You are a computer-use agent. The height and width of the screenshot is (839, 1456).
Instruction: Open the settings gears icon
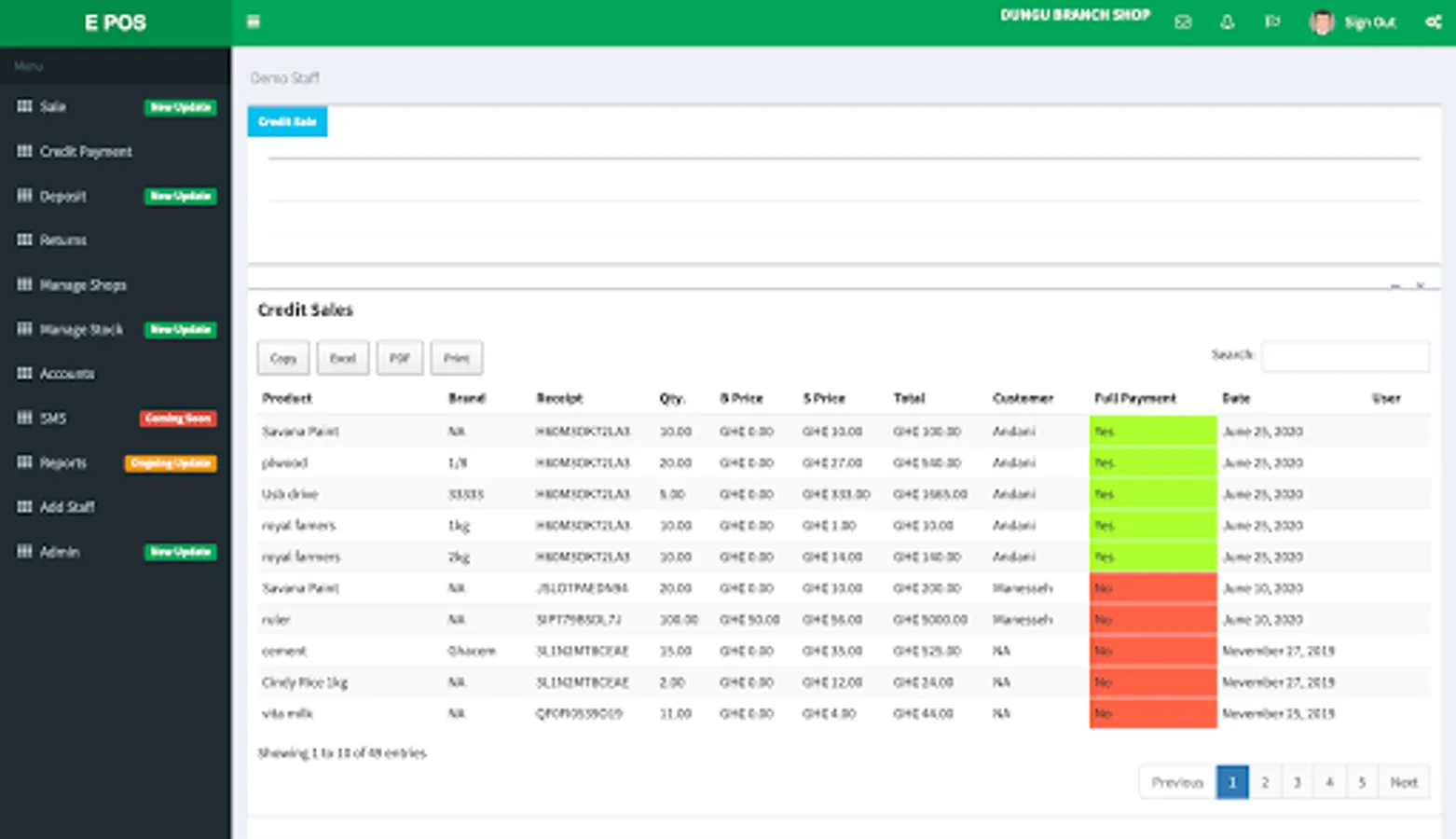click(1433, 22)
